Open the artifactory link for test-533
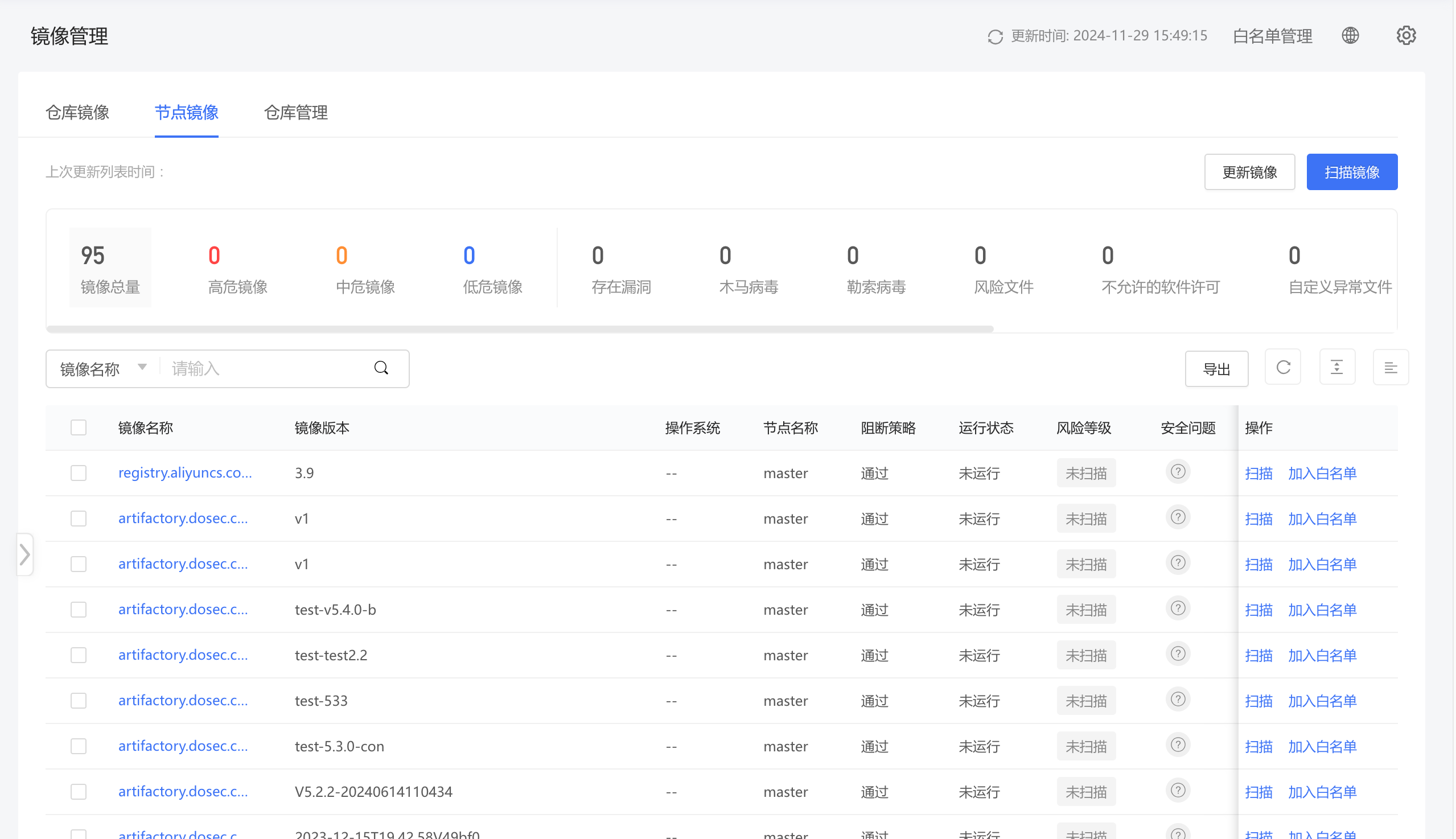The image size is (1456, 839). (x=183, y=701)
